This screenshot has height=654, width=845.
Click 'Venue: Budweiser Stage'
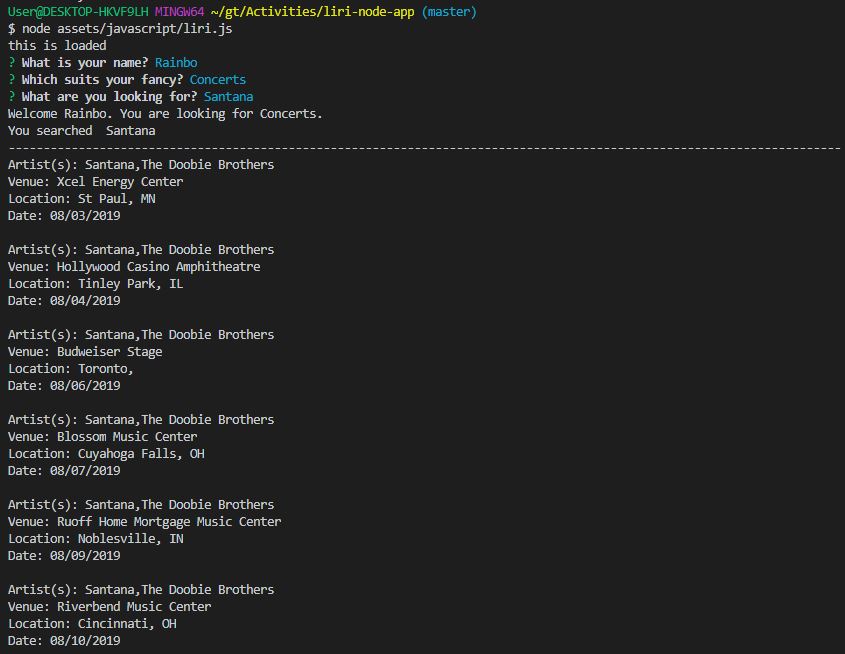pyautogui.click(x=85, y=352)
